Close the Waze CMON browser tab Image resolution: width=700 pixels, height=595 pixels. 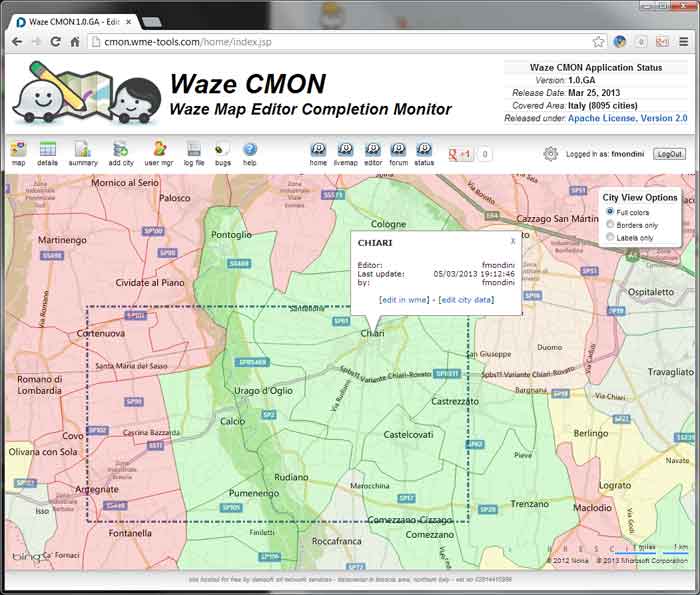click(x=129, y=22)
